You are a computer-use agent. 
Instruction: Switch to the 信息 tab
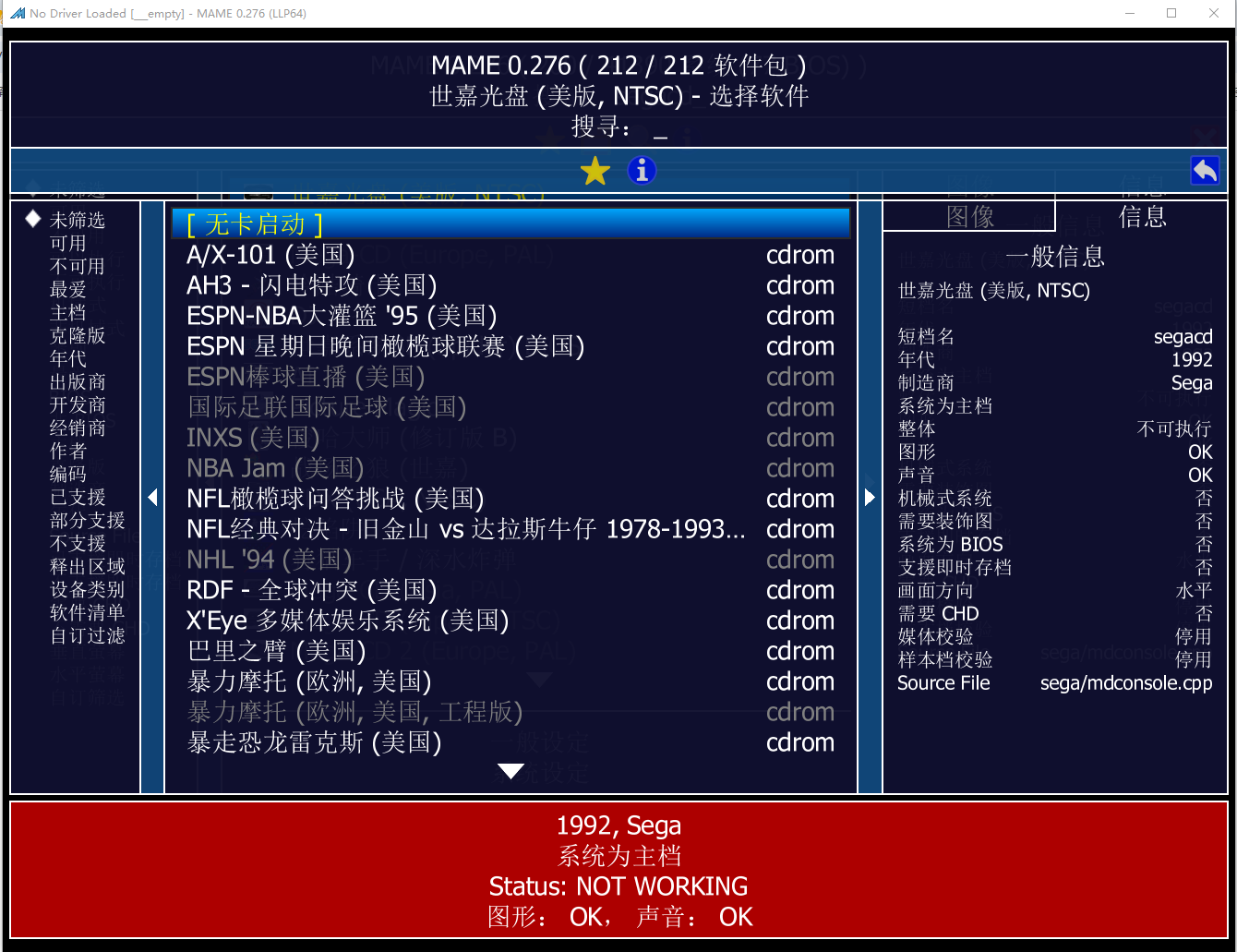1142,217
